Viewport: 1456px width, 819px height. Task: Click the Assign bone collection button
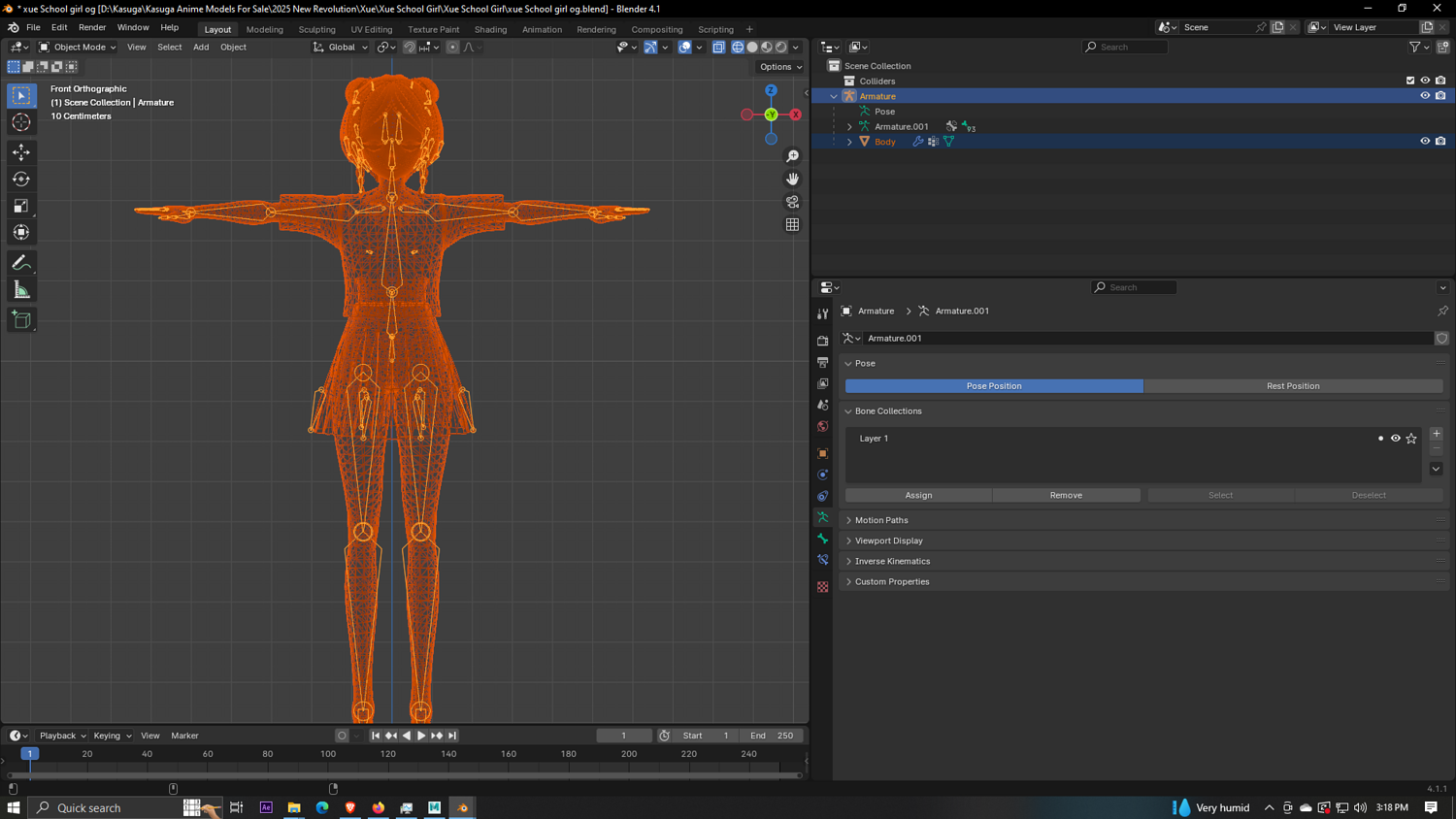pyautogui.click(x=918, y=495)
